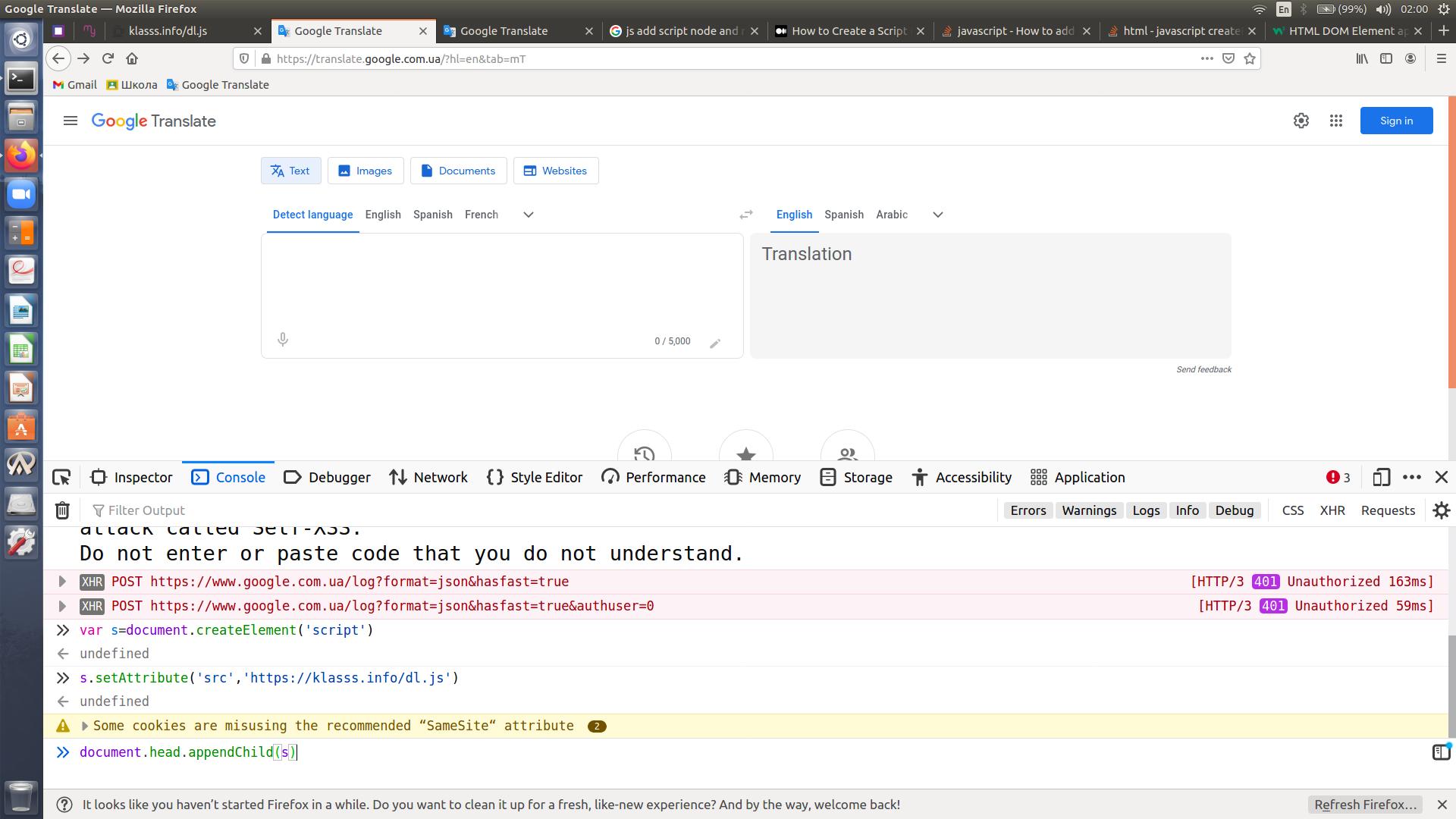This screenshot has height=819, width=1456.
Task: Expand the first XHR POST log entry
Action: pyautogui.click(x=63, y=582)
